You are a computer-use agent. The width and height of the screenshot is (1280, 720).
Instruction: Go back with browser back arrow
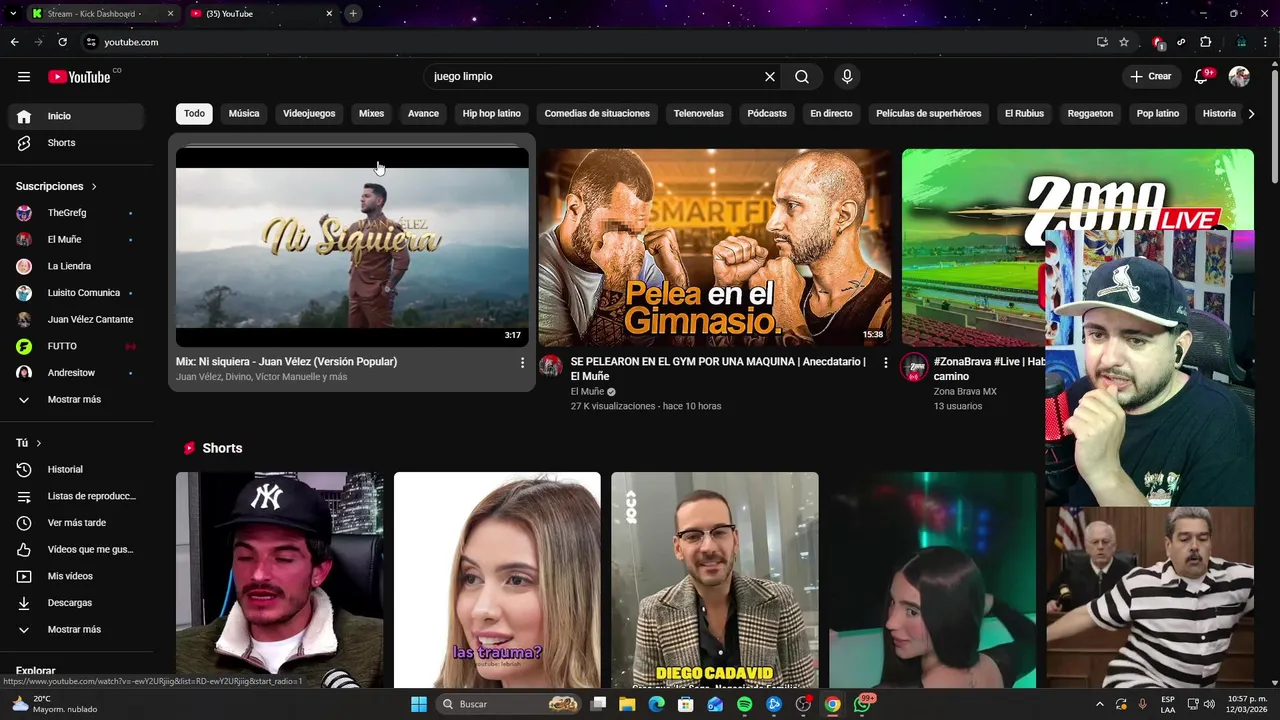tap(14, 42)
